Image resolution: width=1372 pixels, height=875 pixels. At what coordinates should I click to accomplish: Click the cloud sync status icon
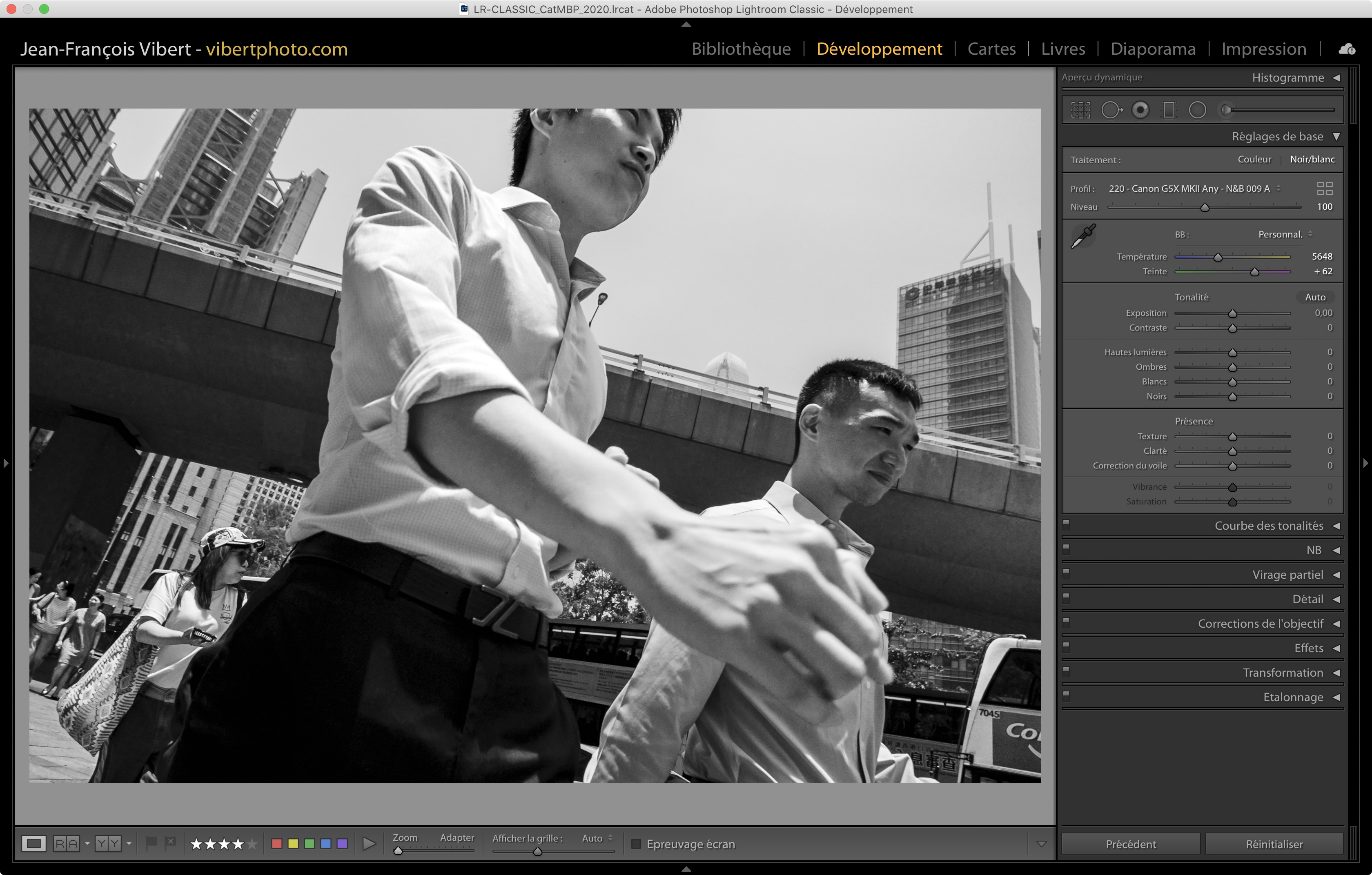1346,49
